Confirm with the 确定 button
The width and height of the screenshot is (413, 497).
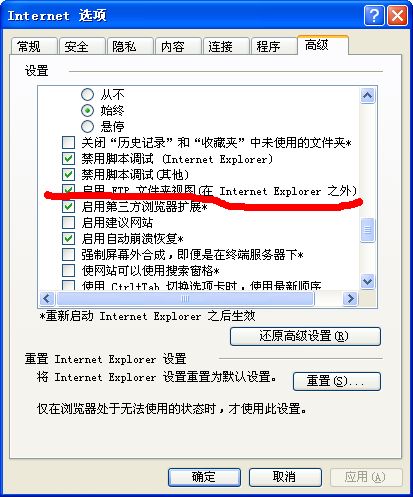(x=204, y=477)
